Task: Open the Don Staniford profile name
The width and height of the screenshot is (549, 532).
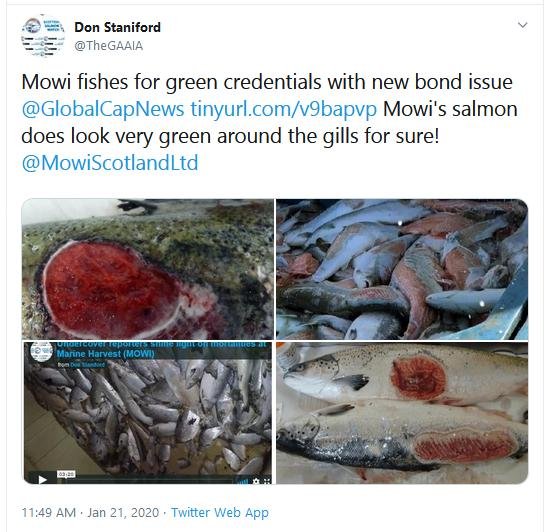Action: point(117,27)
